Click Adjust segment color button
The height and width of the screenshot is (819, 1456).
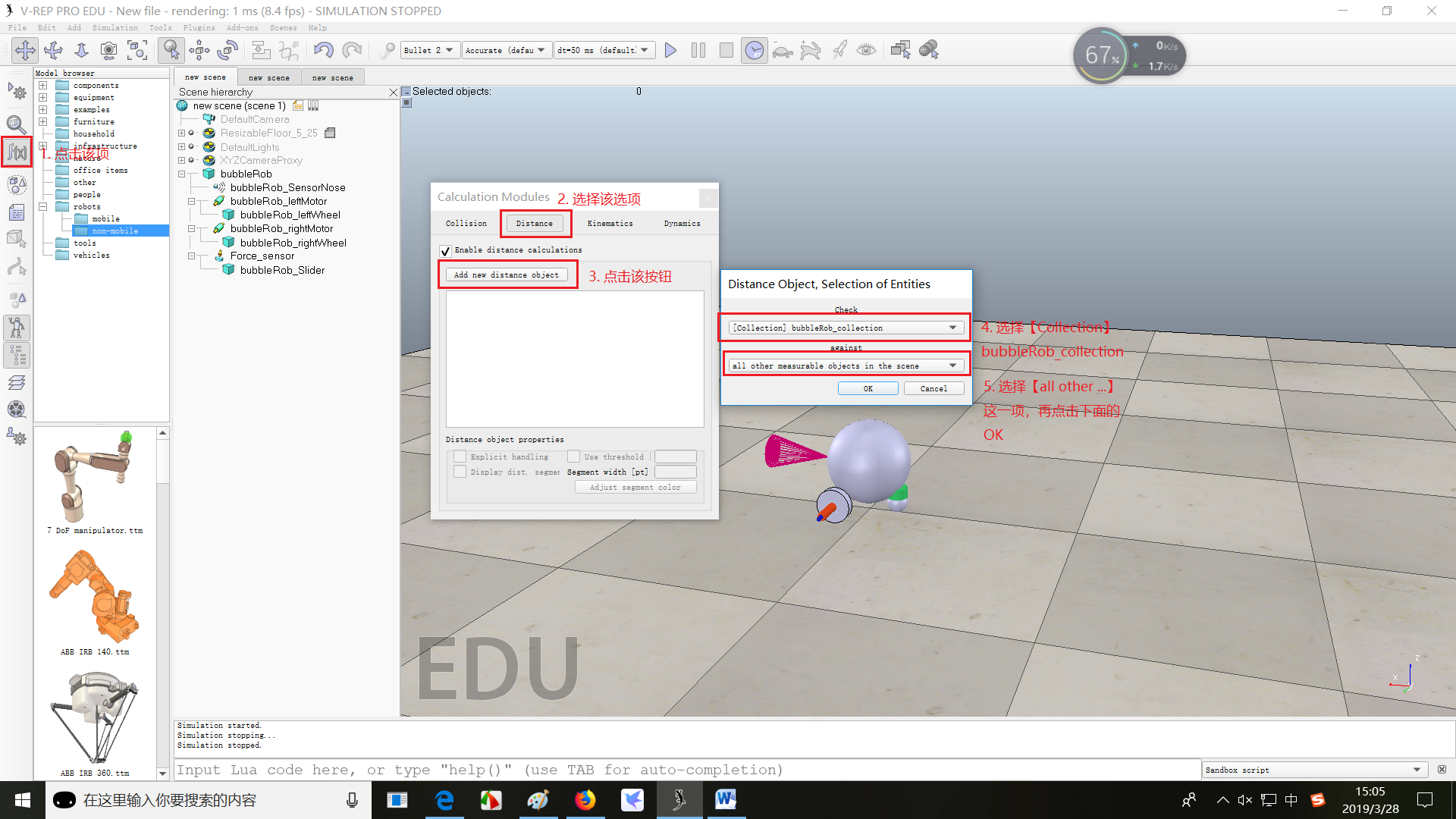[x=635, y=487]
